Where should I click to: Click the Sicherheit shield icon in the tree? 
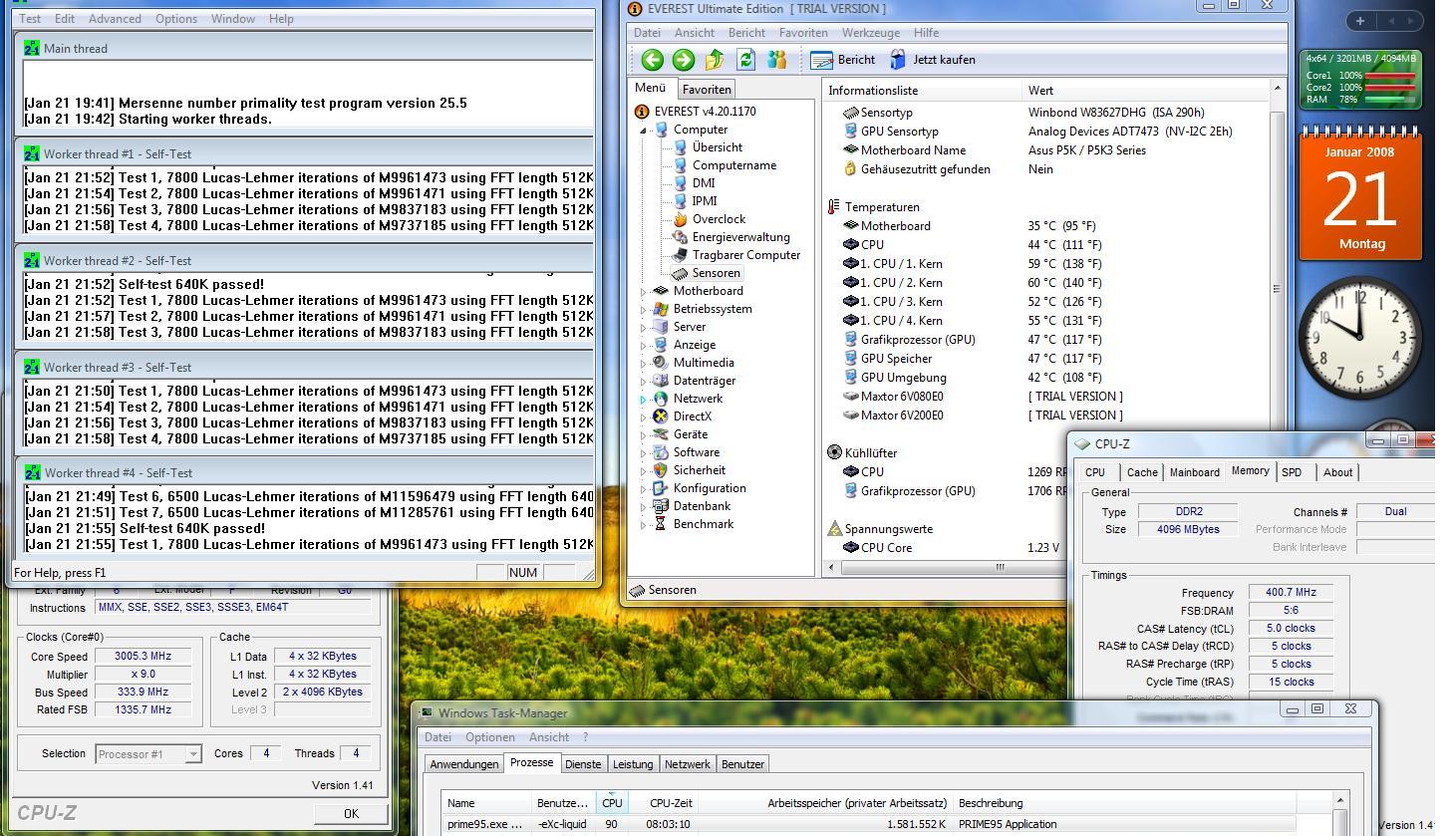pyautogui.click(x=660, y=470)
